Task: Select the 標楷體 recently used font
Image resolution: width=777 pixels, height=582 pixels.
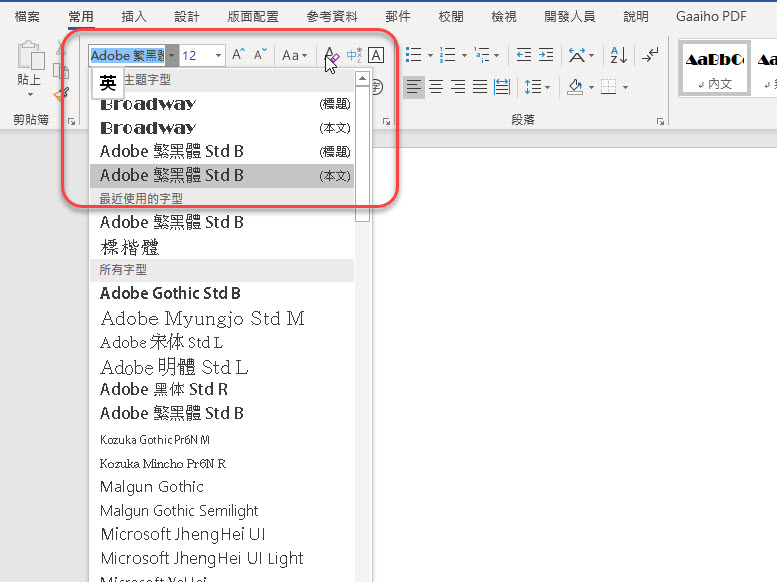Action: click(x=130, y=246)
